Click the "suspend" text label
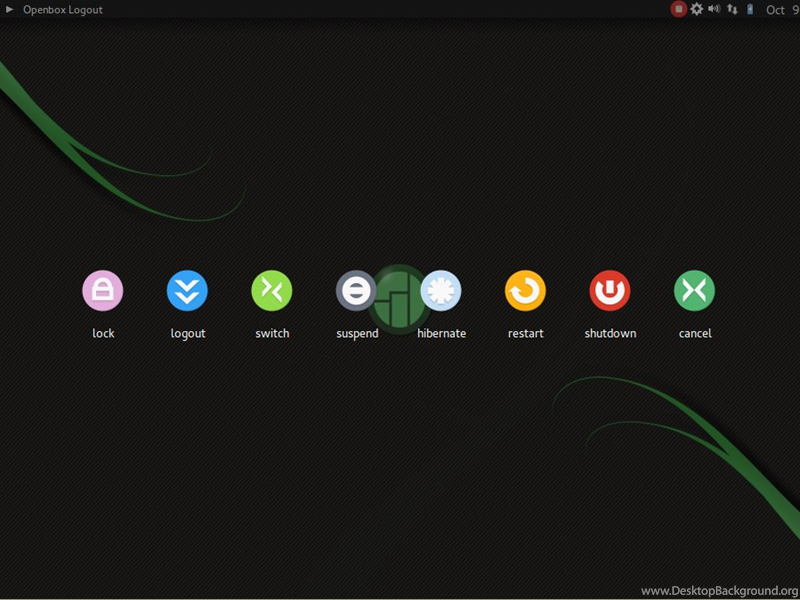The image size is (800, 600). [x=357, y=334]
